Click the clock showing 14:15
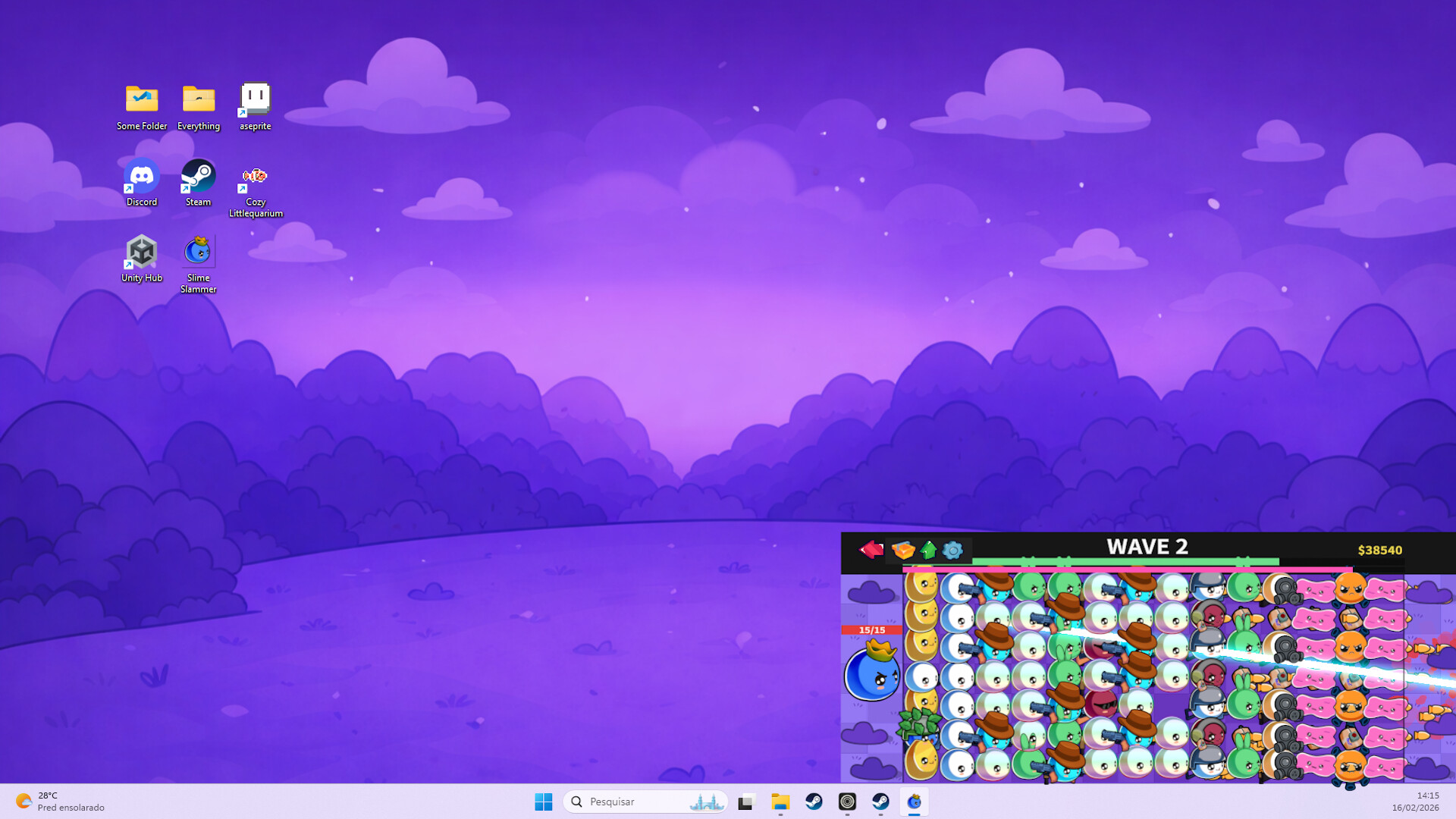 point(1428,796)
